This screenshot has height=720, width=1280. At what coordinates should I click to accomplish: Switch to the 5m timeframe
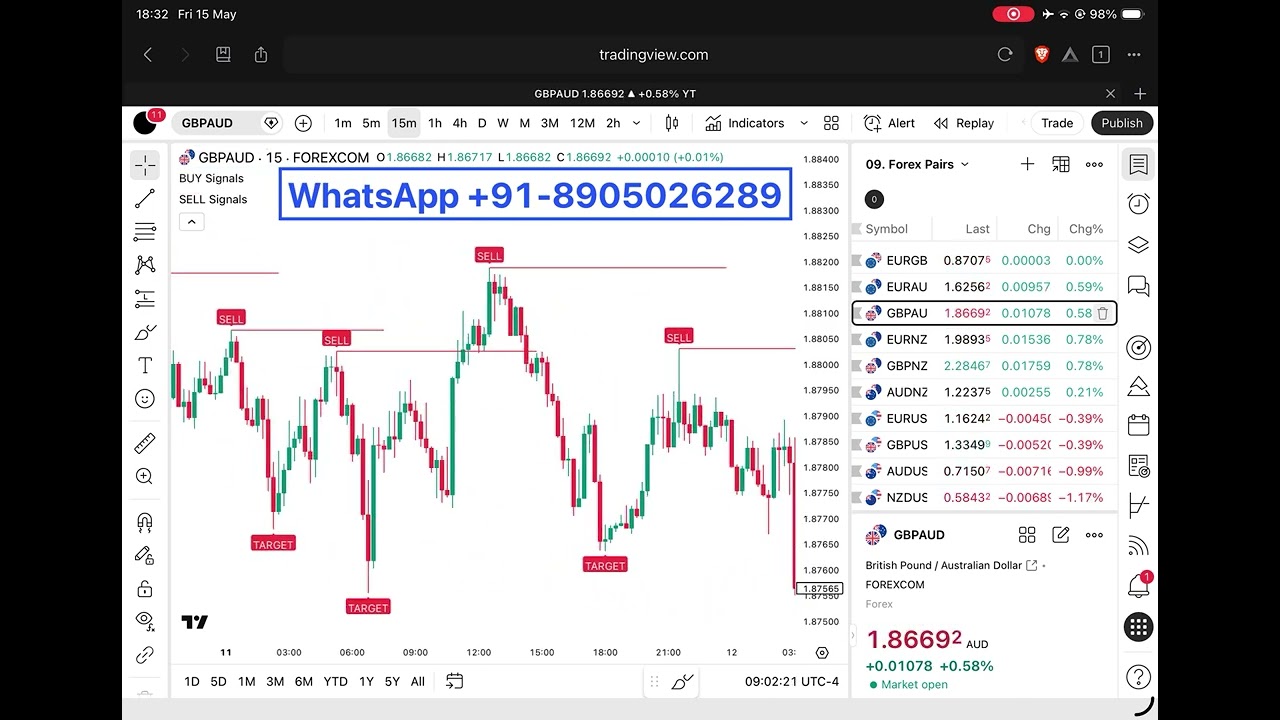[x=371, y=123]
